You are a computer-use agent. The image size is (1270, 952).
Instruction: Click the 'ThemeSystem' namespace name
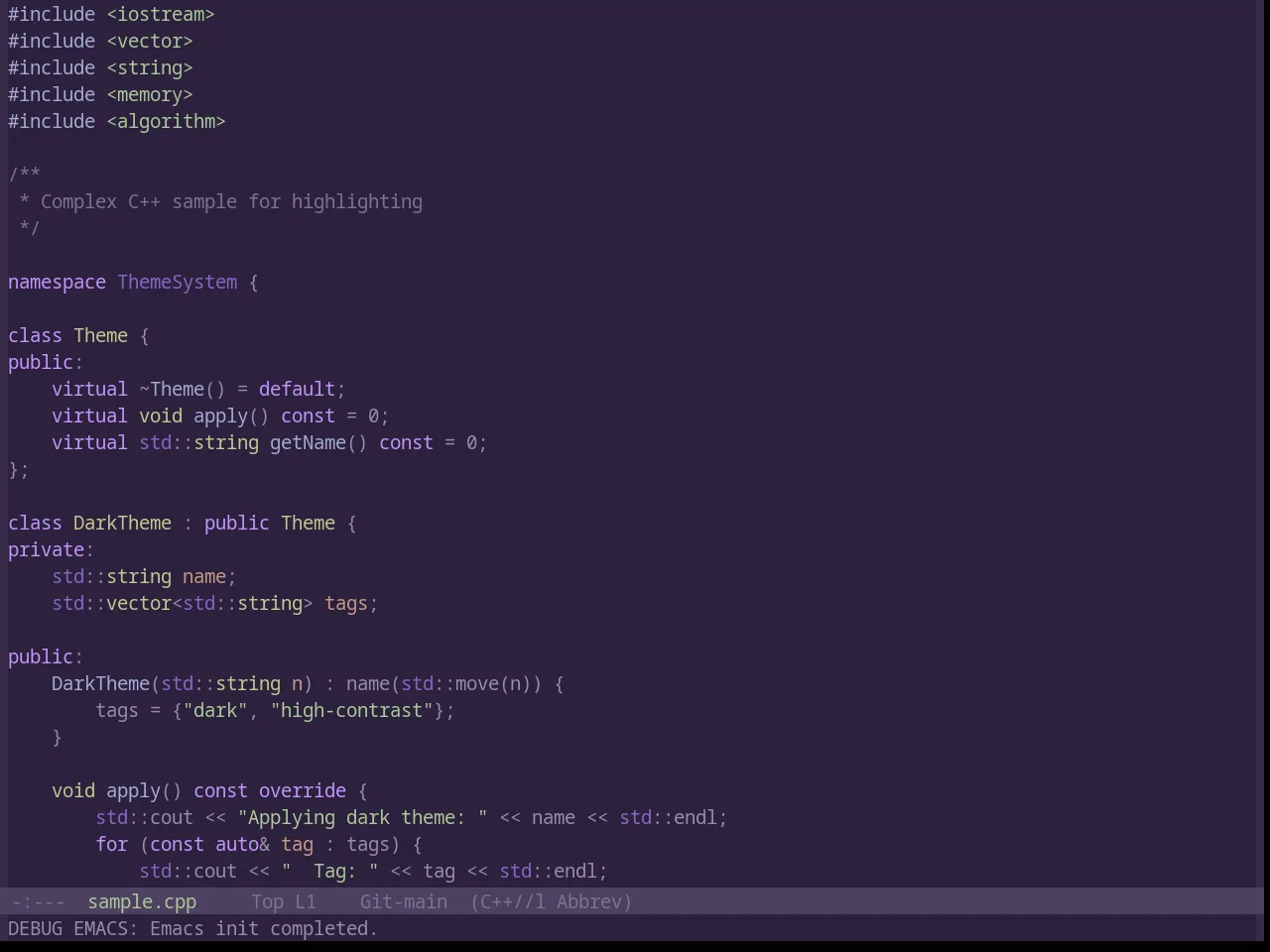click(178, 282)
